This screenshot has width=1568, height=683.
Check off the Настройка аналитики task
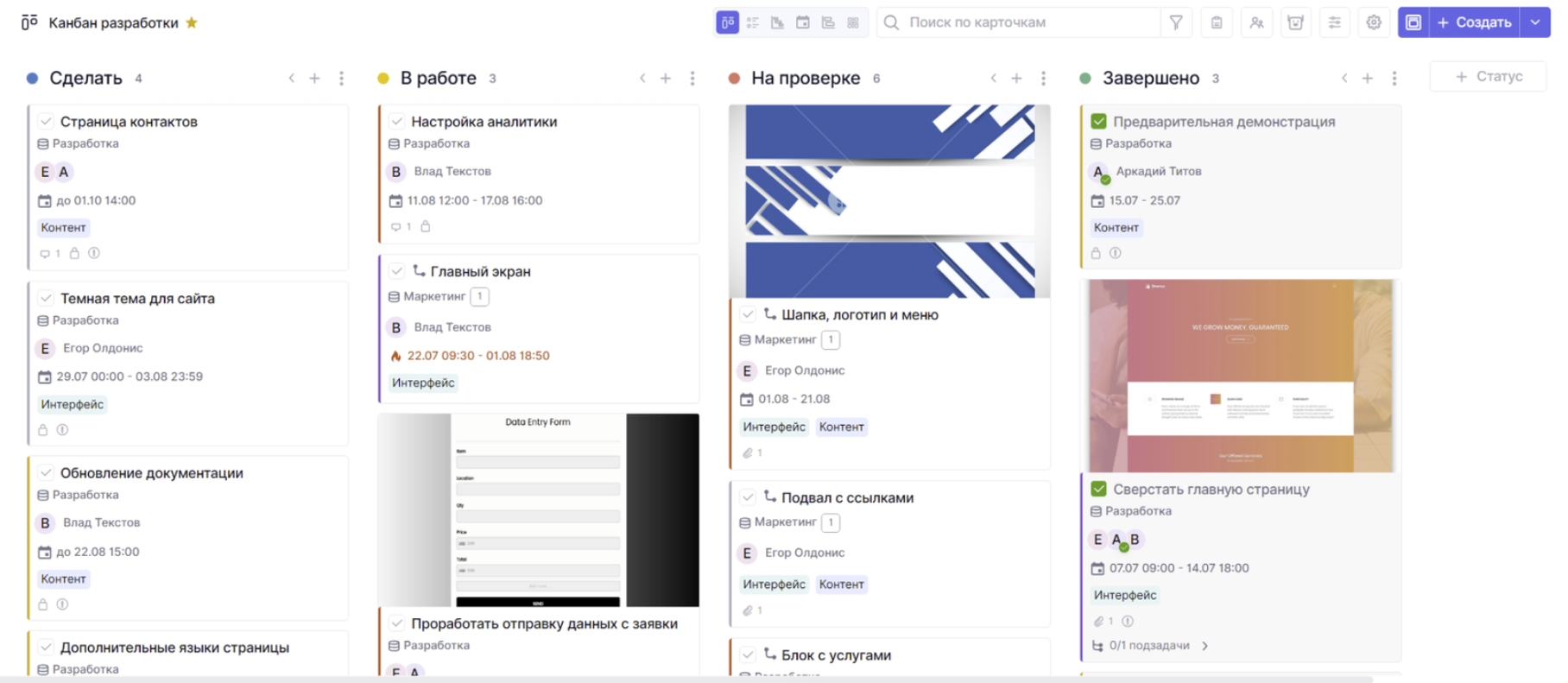tap(397, 122)
